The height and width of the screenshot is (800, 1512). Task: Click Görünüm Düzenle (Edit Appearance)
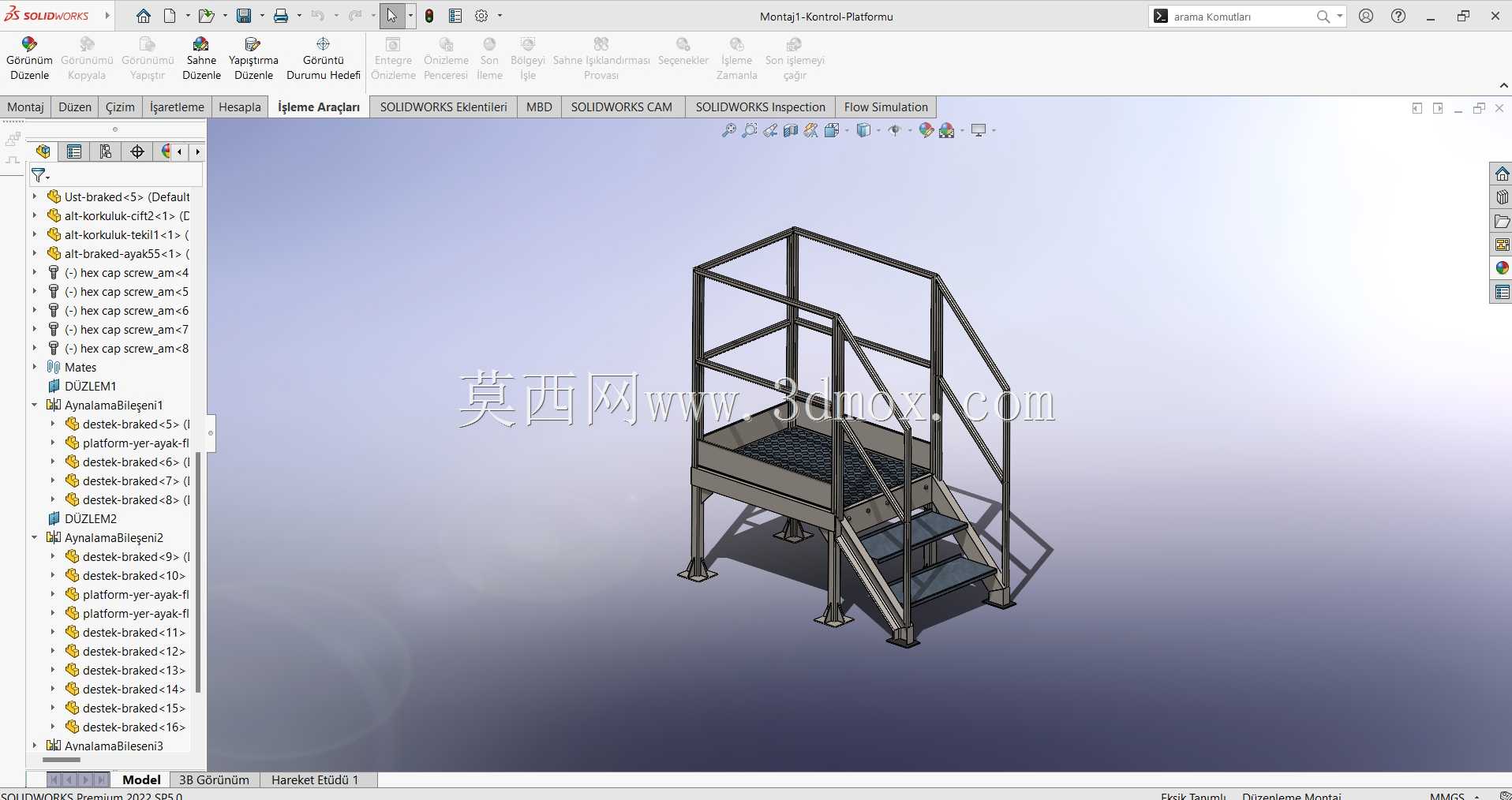click(29, 58)
